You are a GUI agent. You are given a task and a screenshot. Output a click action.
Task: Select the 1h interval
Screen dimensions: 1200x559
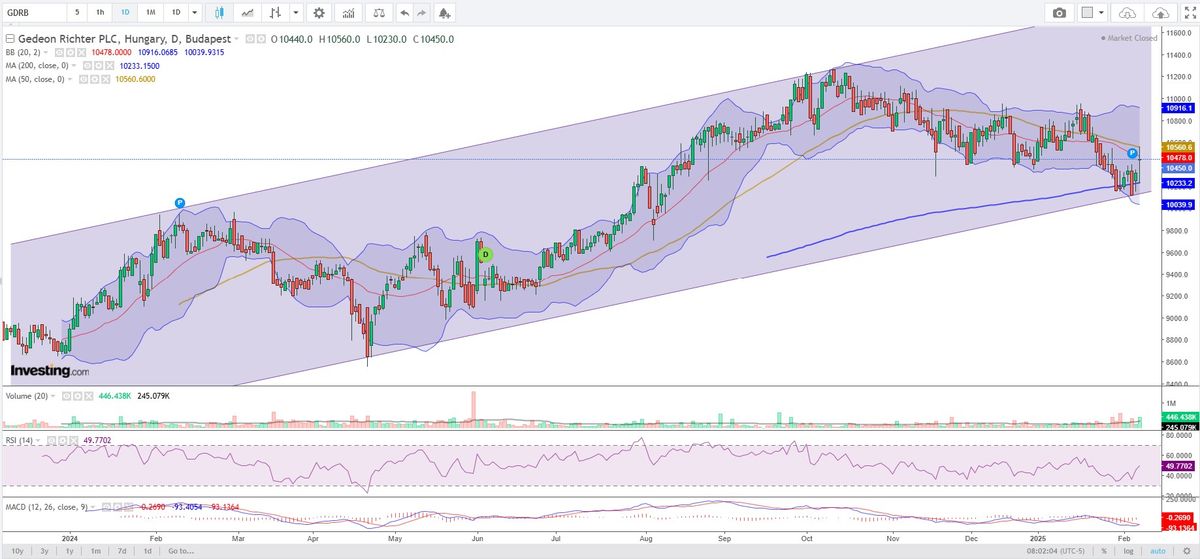click(99, 12)
